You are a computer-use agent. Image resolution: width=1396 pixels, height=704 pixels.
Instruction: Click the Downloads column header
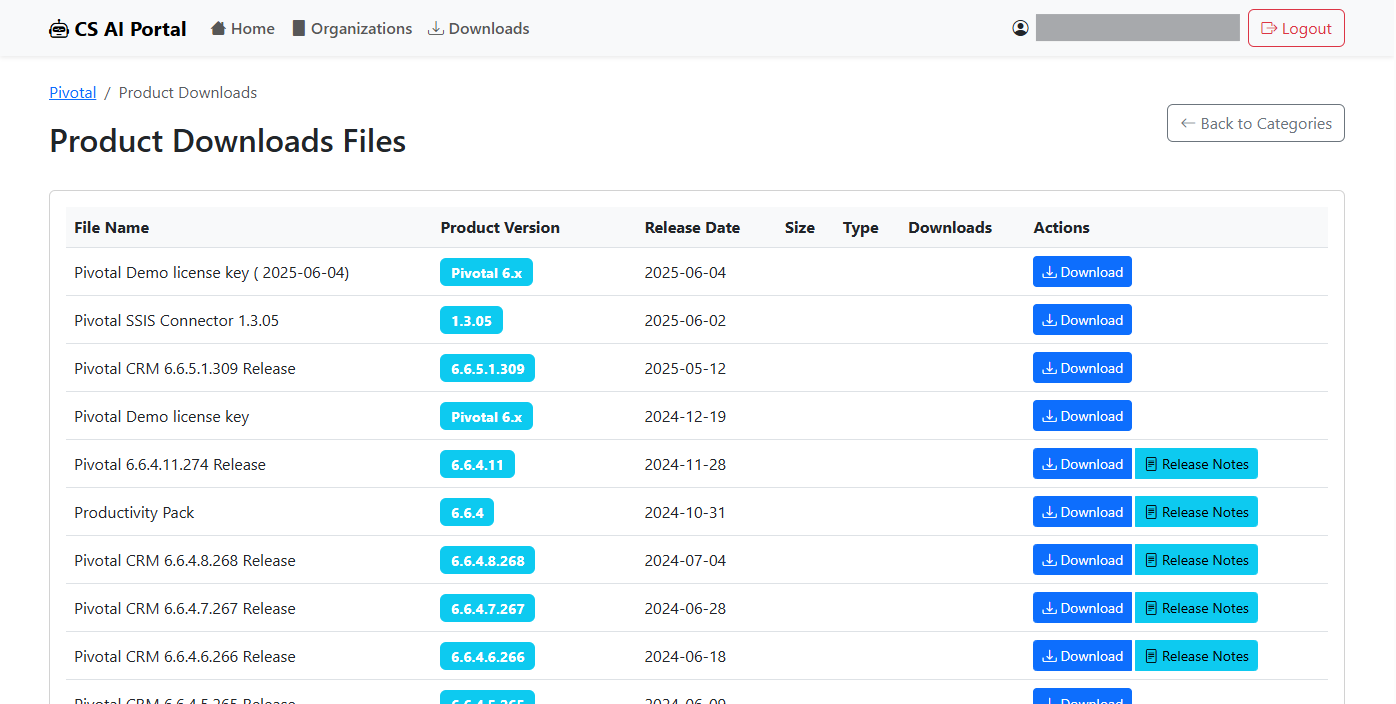click(x=950, y=228)
